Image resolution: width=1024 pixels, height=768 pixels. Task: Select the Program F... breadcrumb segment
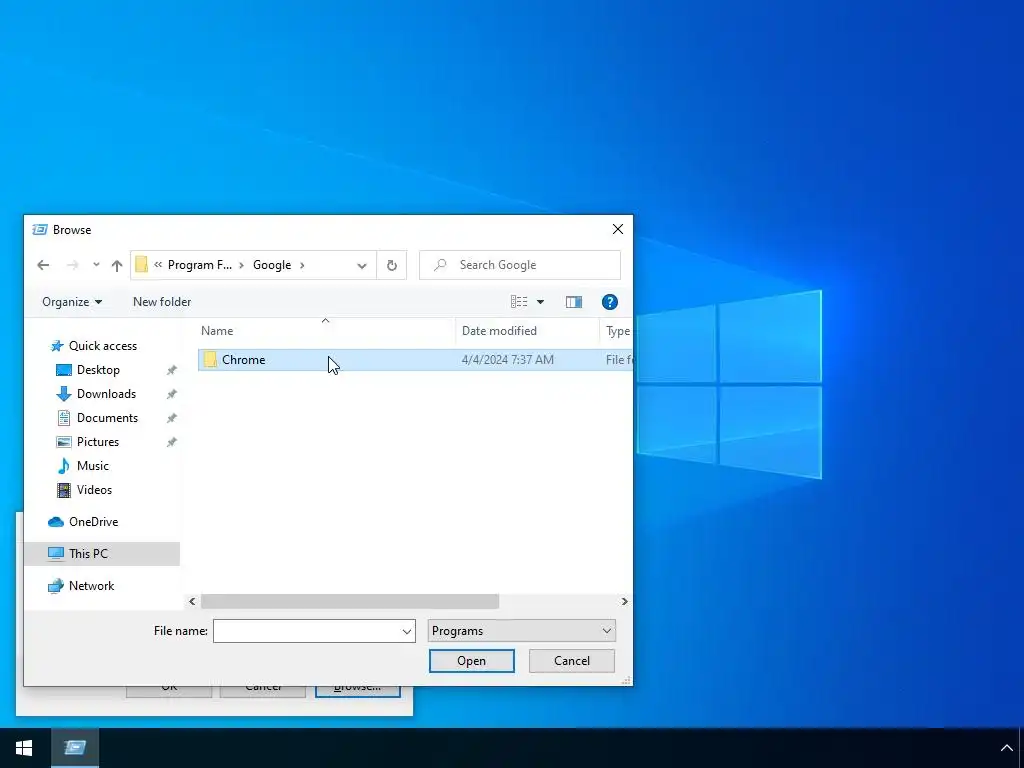(x=200, y=265)
